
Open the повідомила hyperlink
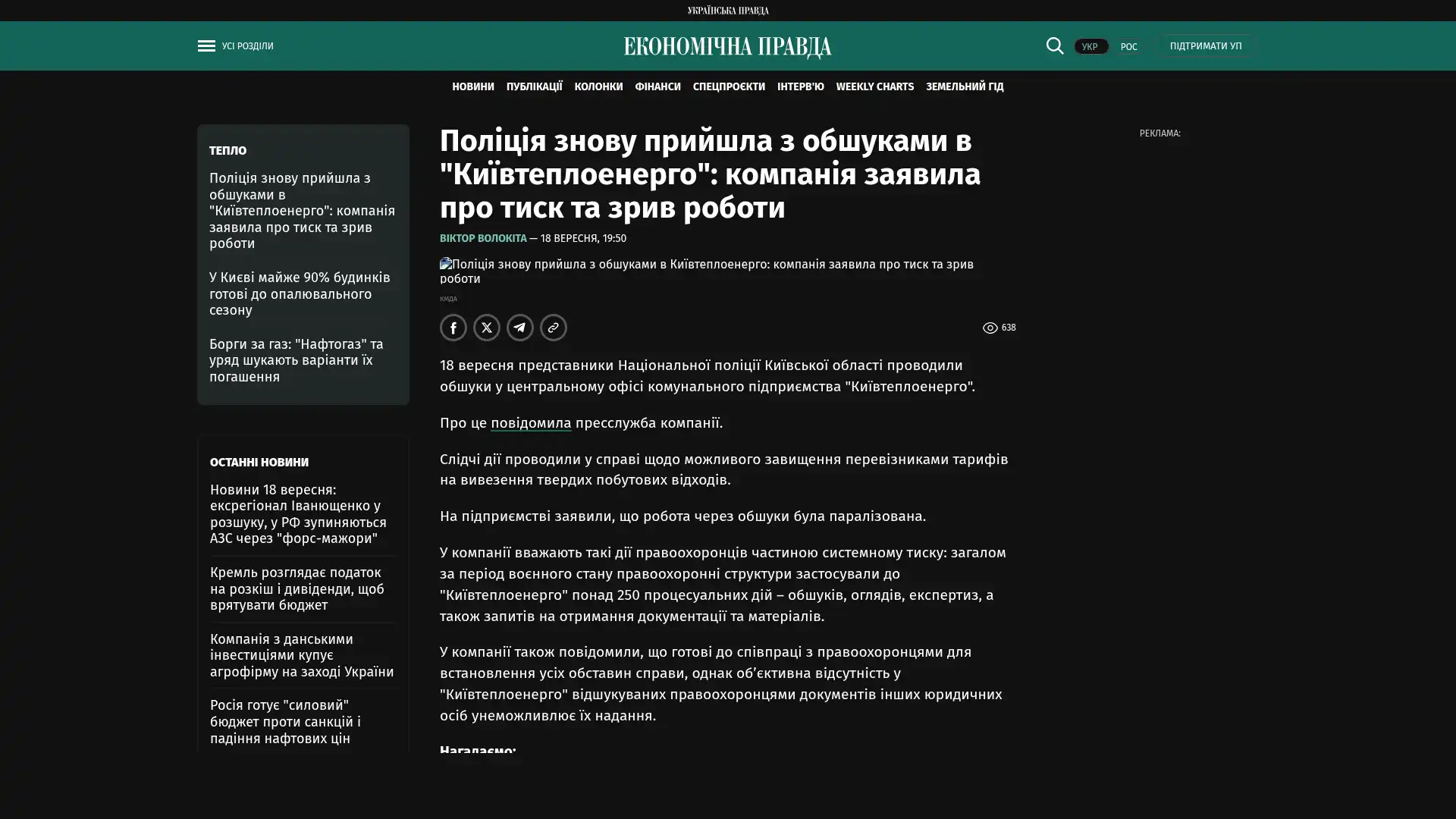[531, 423]
